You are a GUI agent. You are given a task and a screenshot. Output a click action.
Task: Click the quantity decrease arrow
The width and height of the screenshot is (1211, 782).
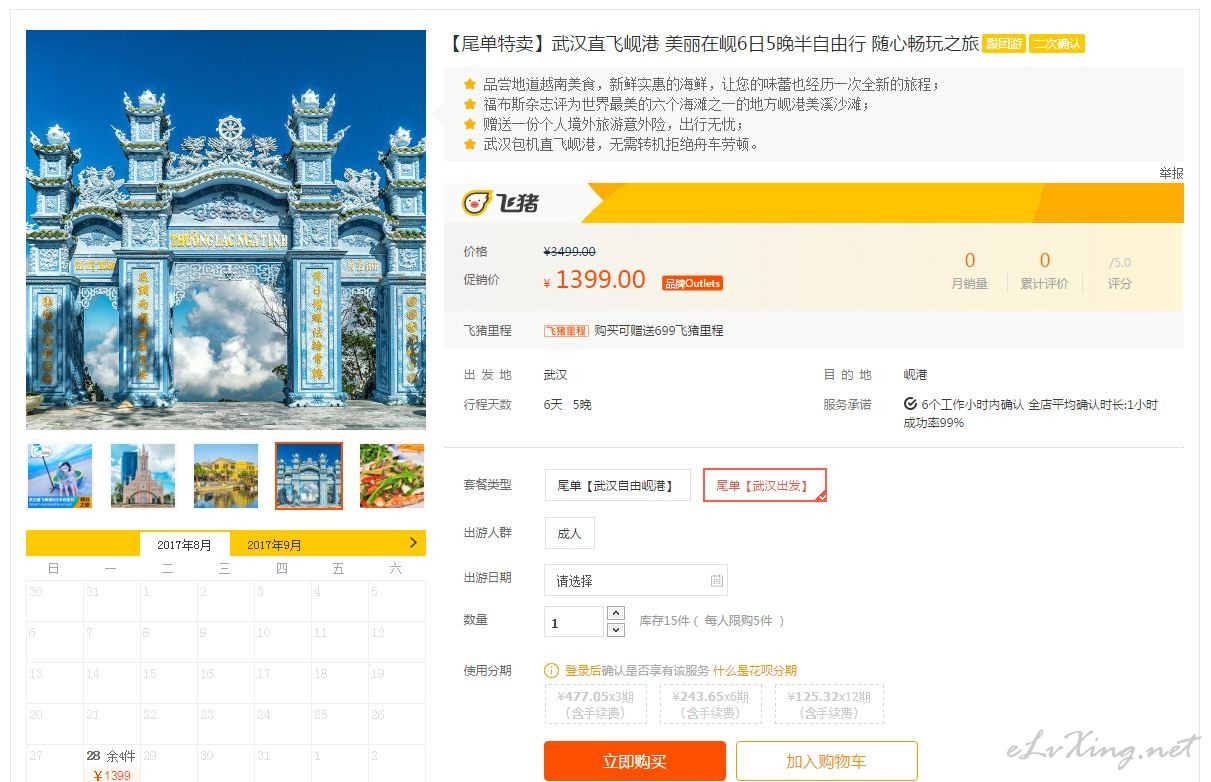pos(616,629)
